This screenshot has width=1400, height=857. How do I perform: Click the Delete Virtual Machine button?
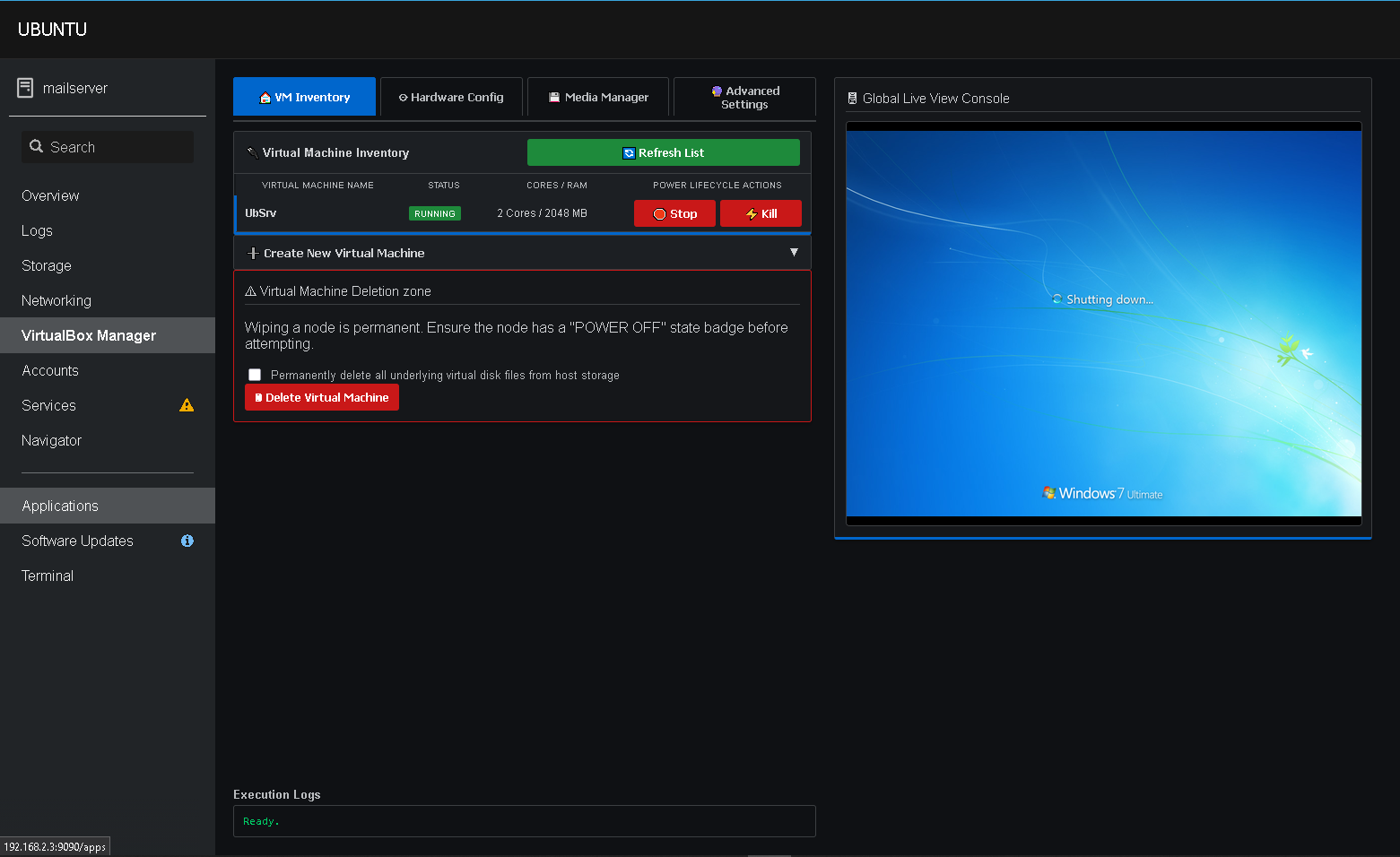point(322,397)
